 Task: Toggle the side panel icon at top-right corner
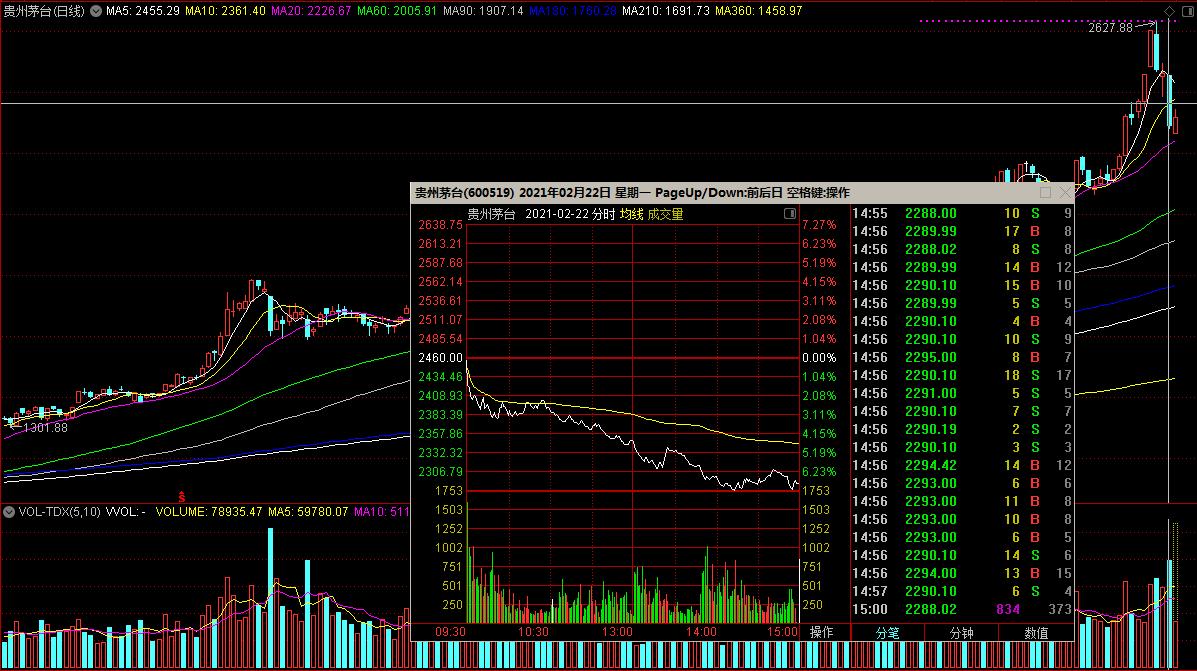click(x=1187, y=11)
